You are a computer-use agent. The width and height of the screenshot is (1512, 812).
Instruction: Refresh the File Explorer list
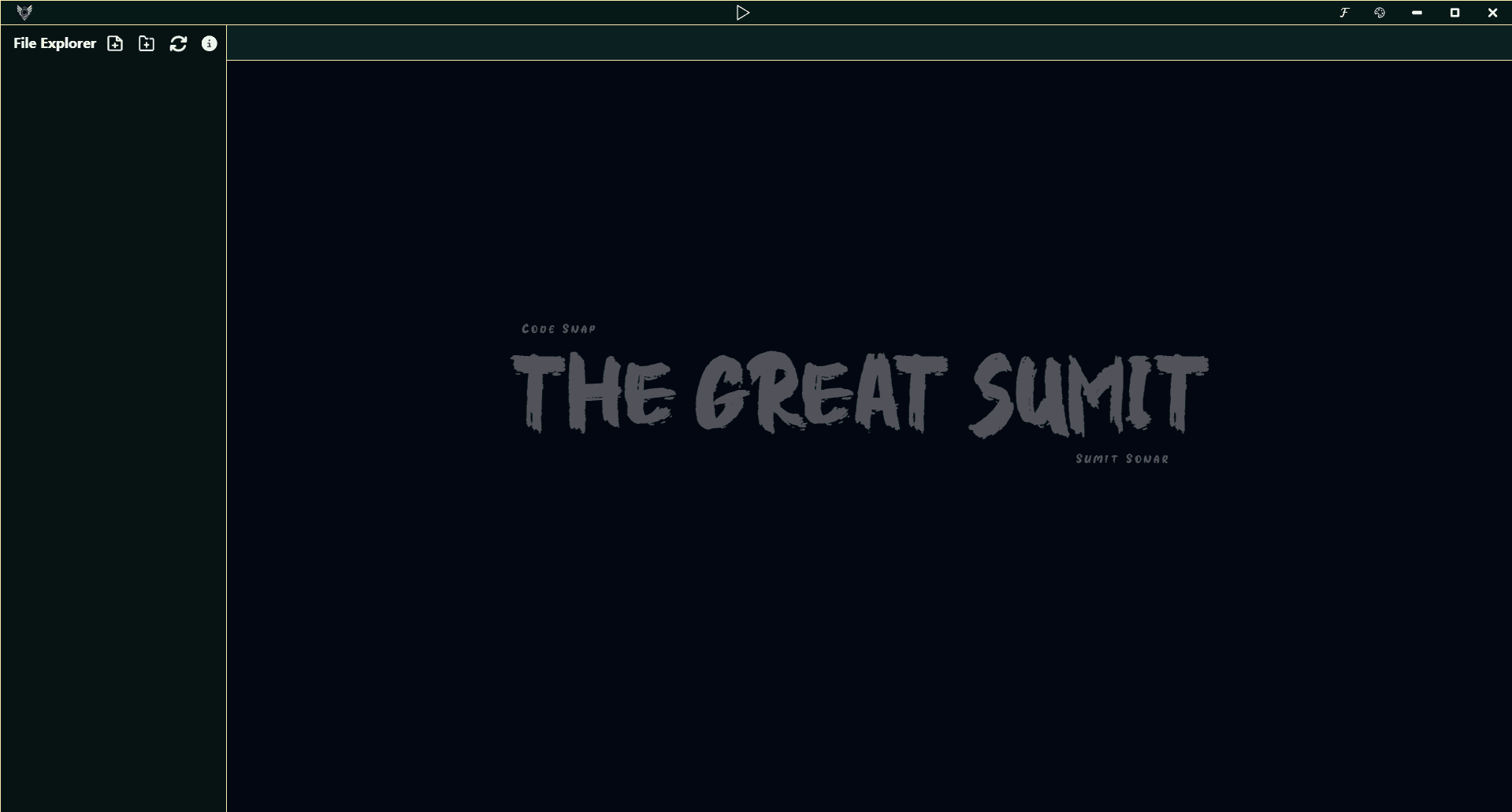(x=178, y=43)
